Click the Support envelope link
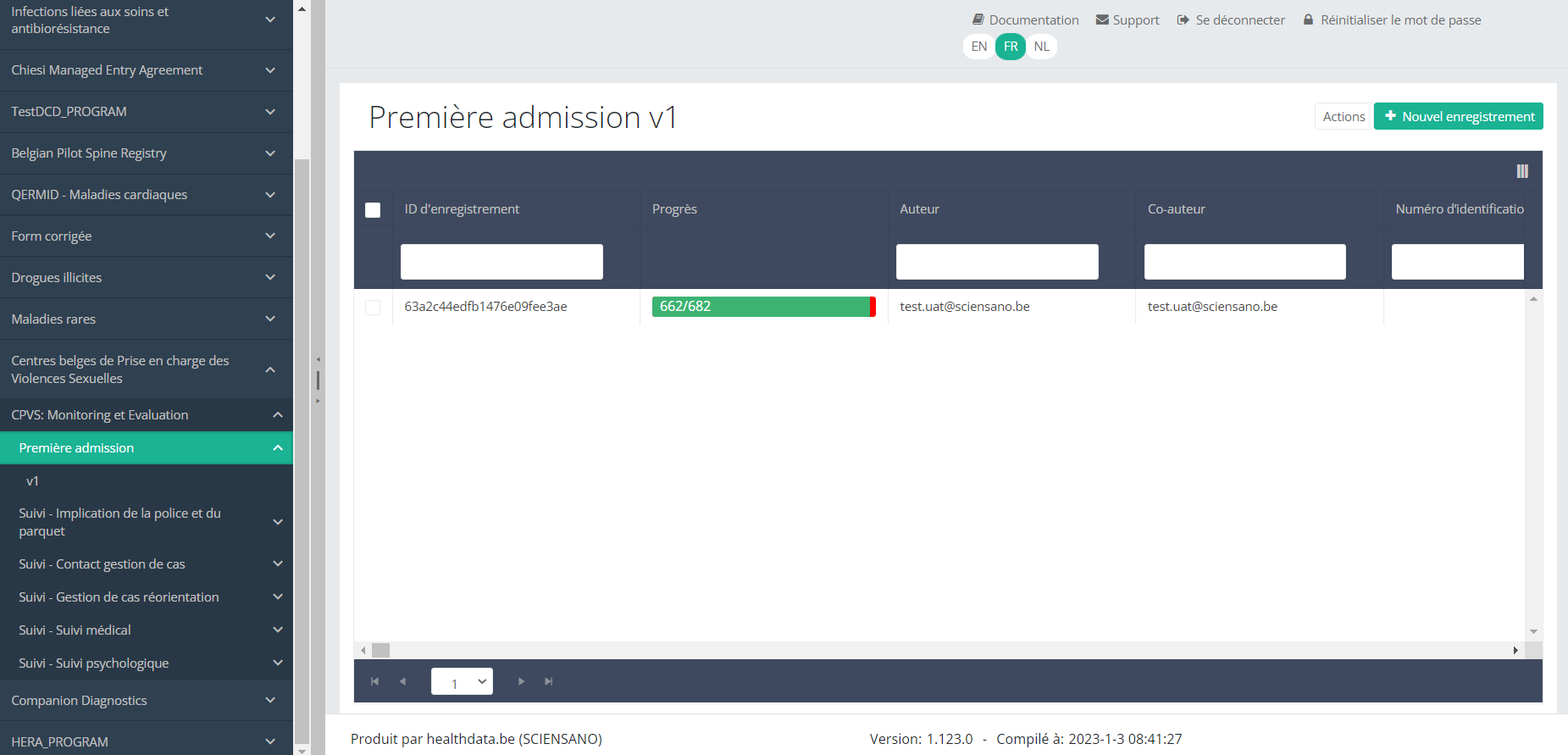The image size is (1568, 755). coord(1128,19)
